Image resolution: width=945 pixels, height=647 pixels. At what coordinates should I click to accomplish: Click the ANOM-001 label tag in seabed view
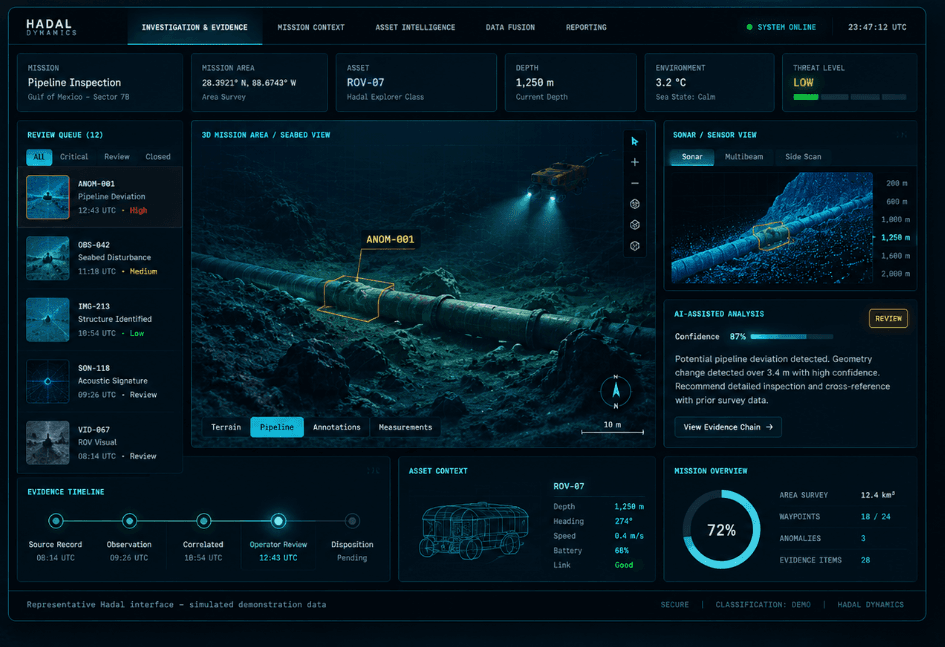pos(390,239)
